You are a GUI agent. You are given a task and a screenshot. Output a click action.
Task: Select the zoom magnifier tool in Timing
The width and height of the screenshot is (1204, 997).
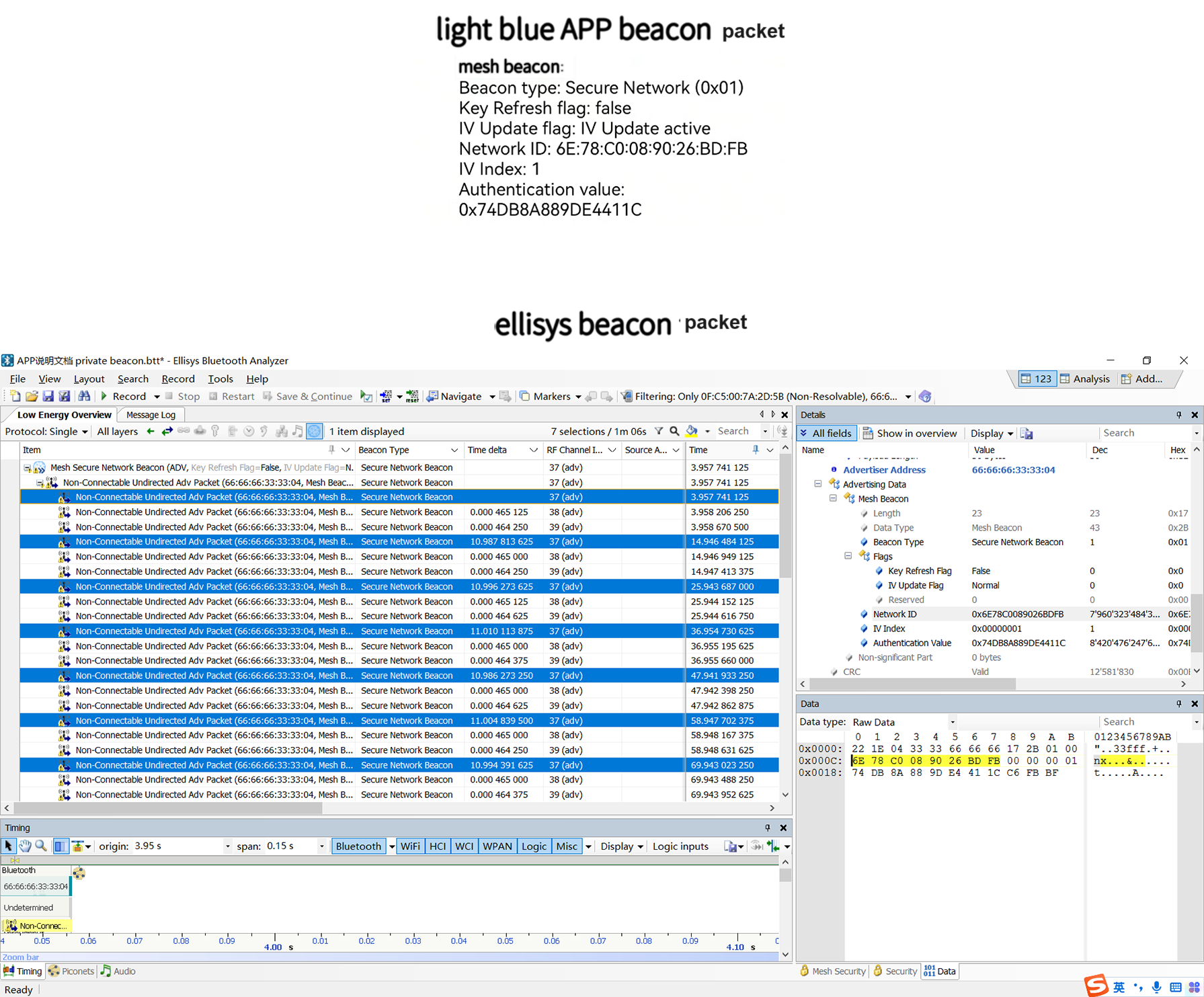click(41, 846)
